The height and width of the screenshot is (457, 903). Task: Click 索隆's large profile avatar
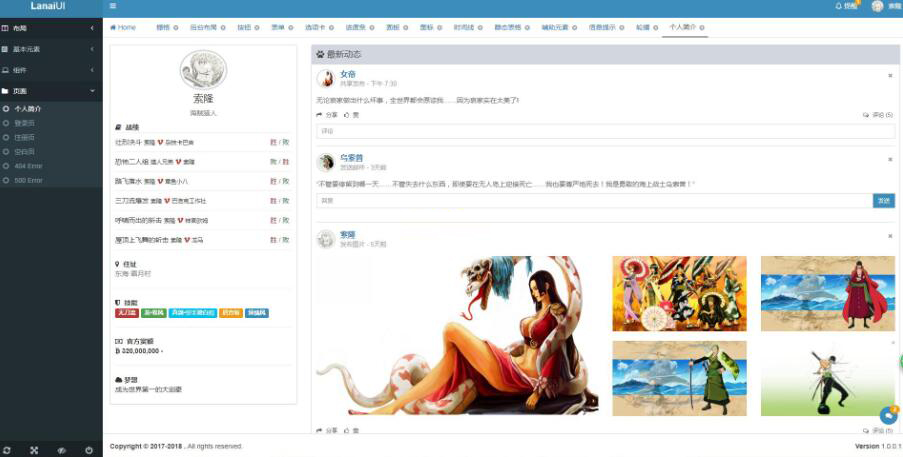[203, 70]
